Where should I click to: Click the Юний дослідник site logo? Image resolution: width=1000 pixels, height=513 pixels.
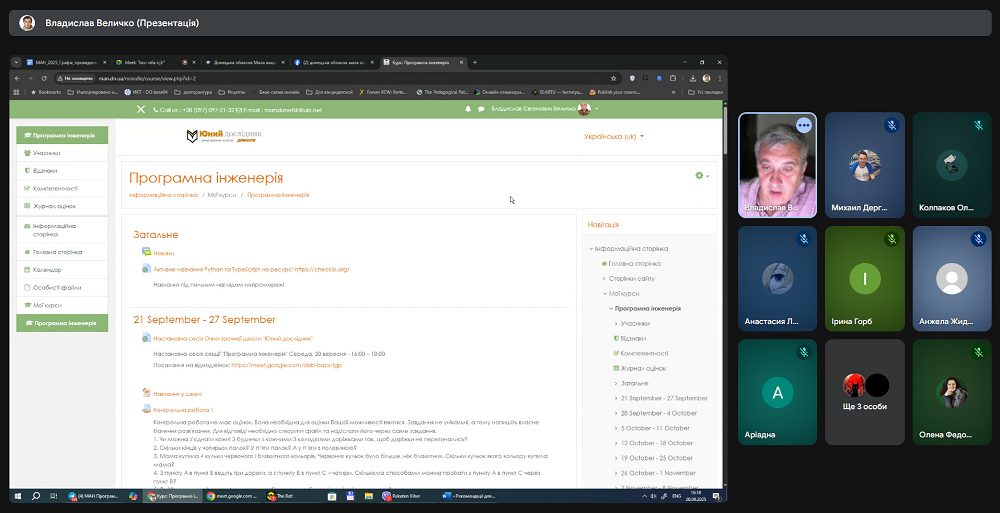tap(223, 136)
